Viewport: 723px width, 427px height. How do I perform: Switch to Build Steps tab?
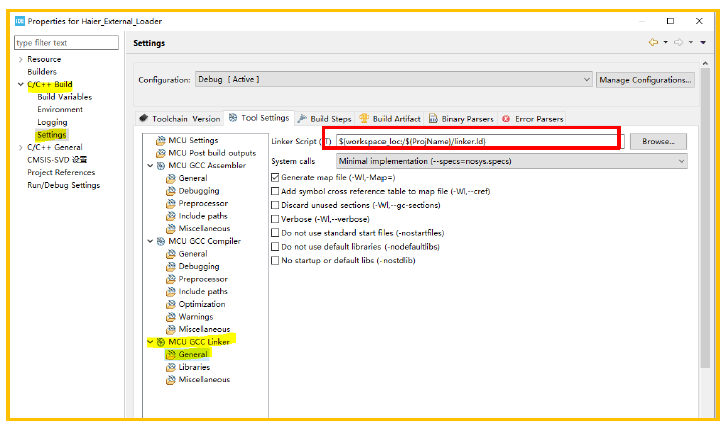pos(325,119)
